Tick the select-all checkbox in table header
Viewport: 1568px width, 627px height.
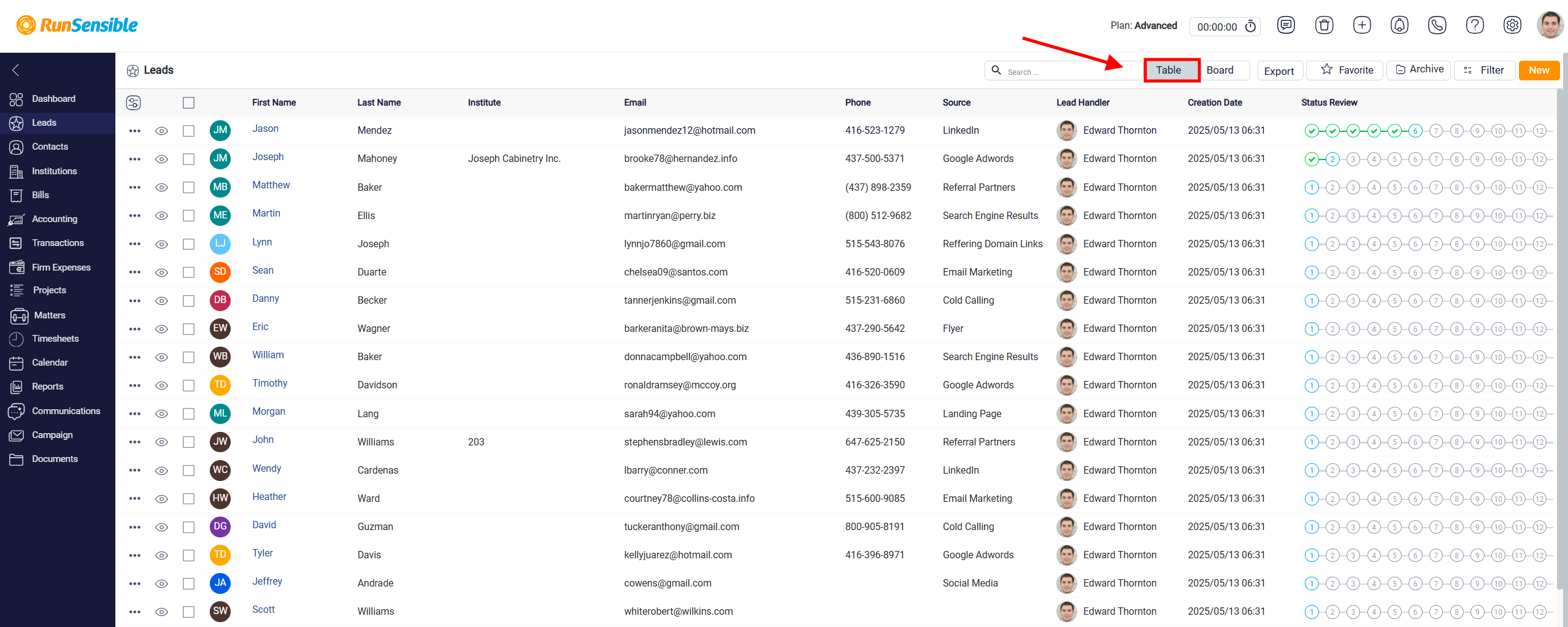(x=188, y=102)
